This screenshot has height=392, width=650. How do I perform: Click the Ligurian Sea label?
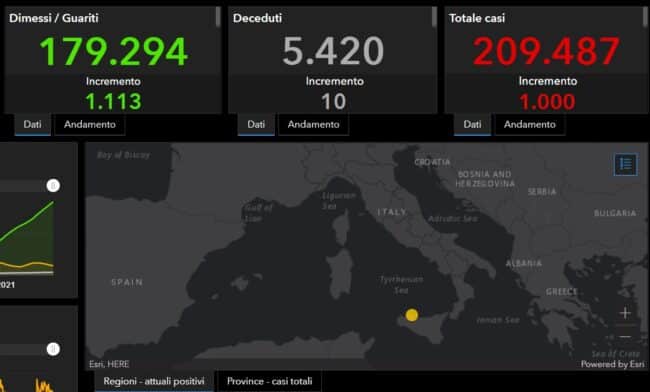[338, 200]
